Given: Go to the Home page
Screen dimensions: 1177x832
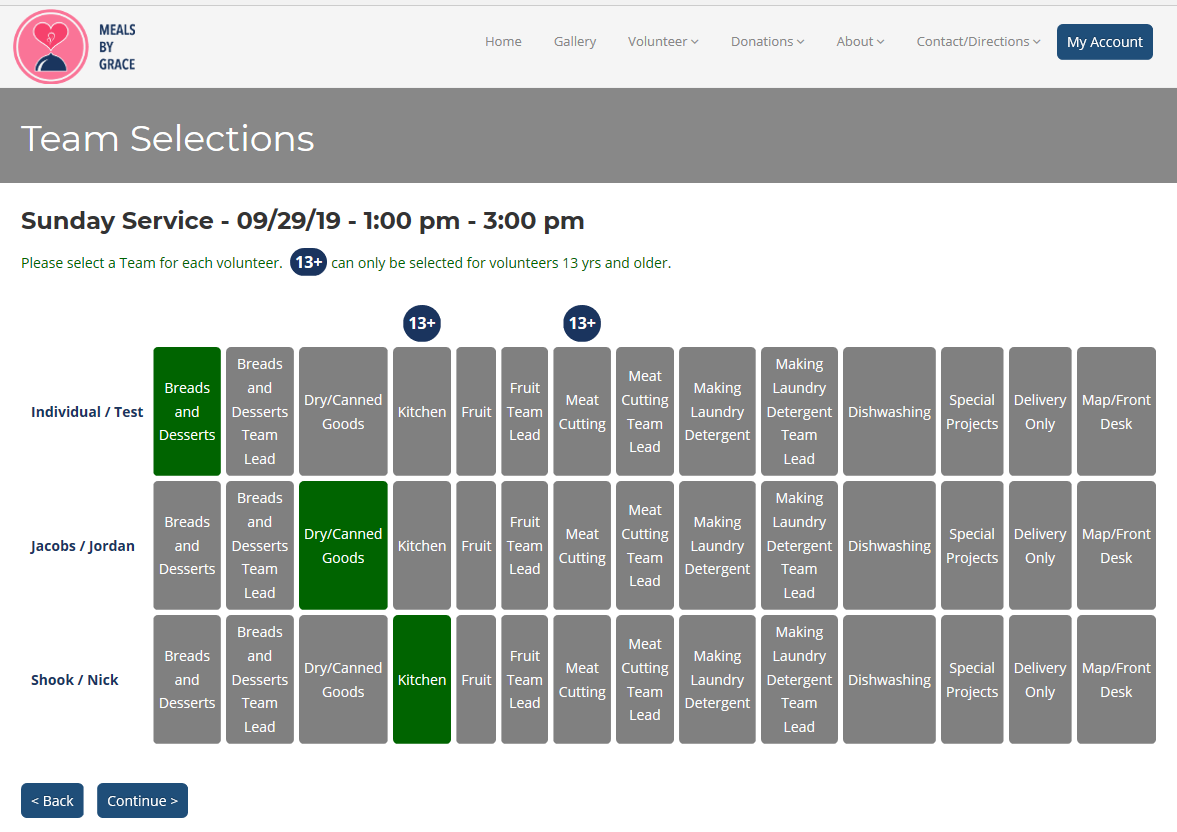Looking at the screenshot, I should [x=503, y=42].
